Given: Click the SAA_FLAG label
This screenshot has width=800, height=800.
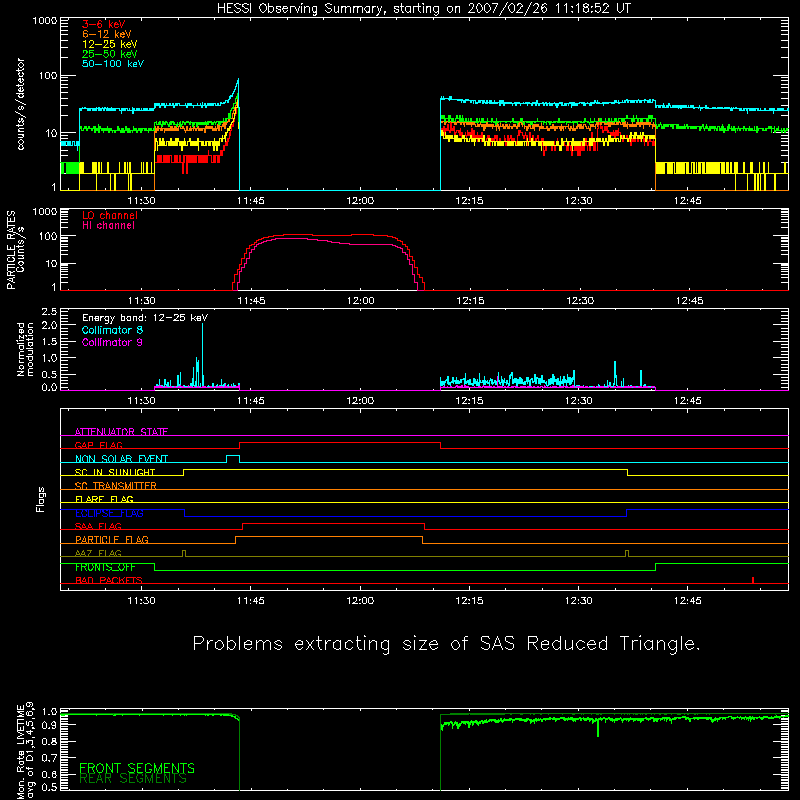Looking at the screenshot, I should click(x=98, y=526).
